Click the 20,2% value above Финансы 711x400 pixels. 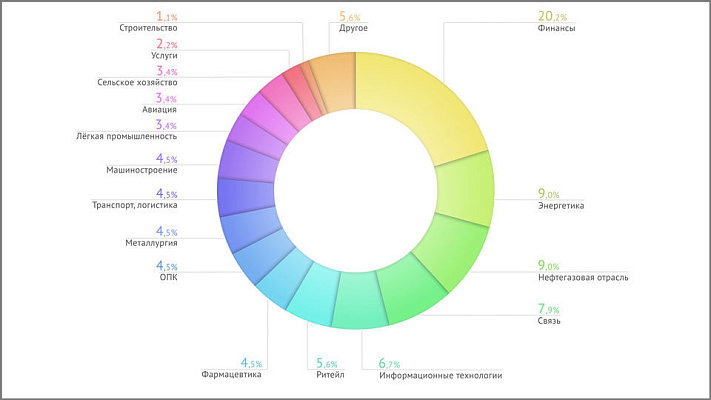click(x=553, y=16)
